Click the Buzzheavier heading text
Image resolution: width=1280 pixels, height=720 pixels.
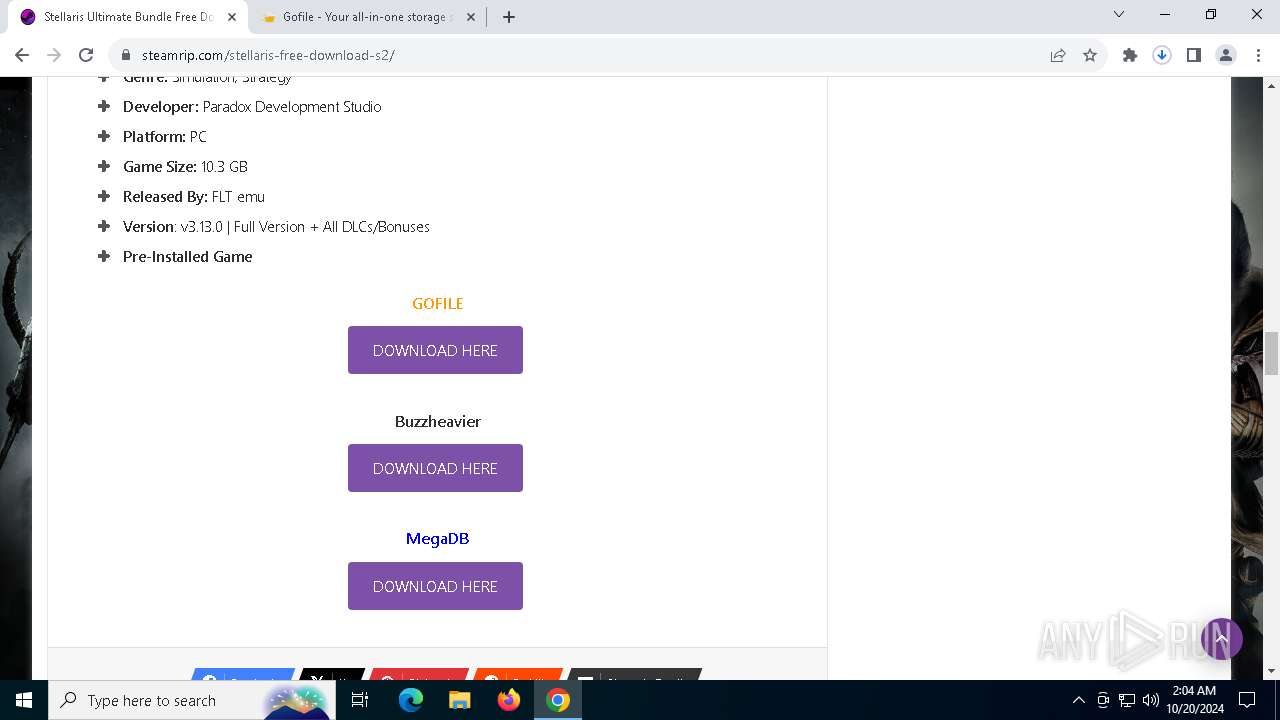click(x=437, y=421)
